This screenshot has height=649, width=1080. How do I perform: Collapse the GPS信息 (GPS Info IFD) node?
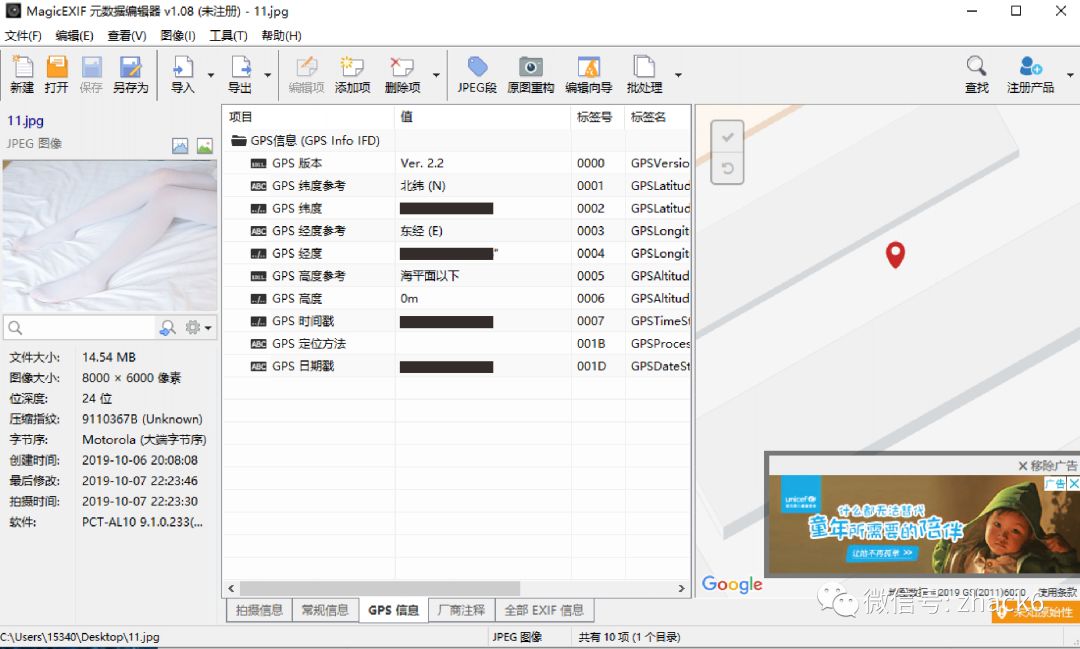pyautogui.click(x=240, y=140)
